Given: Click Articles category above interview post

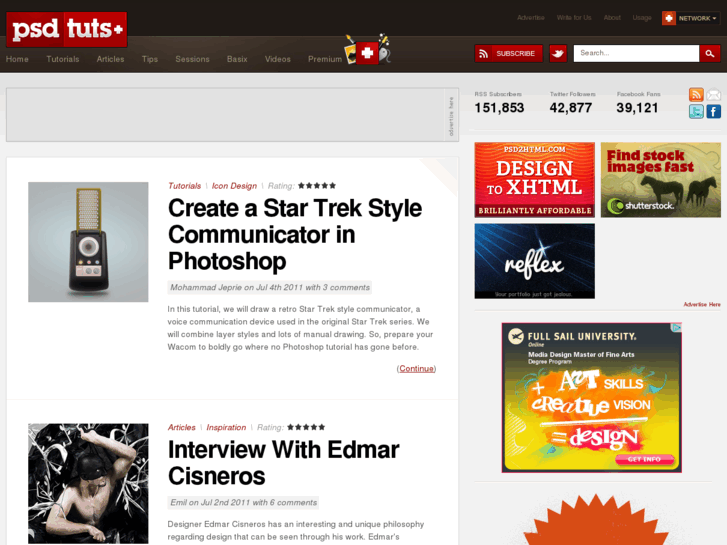Looking at the screenshot, I should point(182,428).
